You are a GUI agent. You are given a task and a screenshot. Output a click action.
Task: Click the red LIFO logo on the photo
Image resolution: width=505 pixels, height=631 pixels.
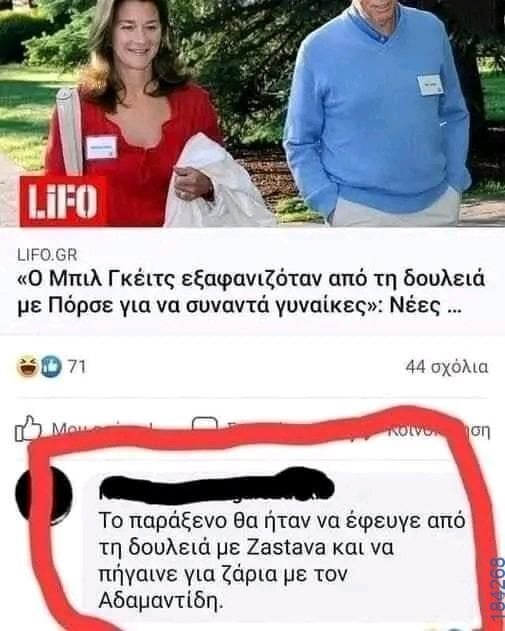(x=63, y=201)
